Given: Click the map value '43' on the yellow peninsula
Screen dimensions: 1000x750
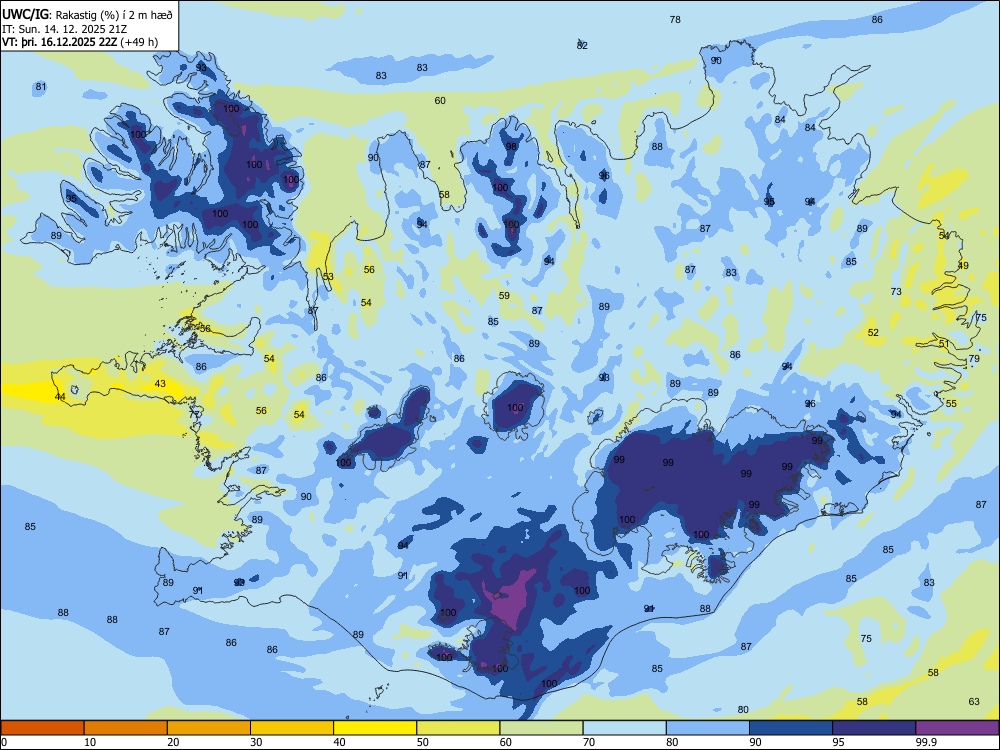Looking at the screenshot, I should (x=160, y=384).
